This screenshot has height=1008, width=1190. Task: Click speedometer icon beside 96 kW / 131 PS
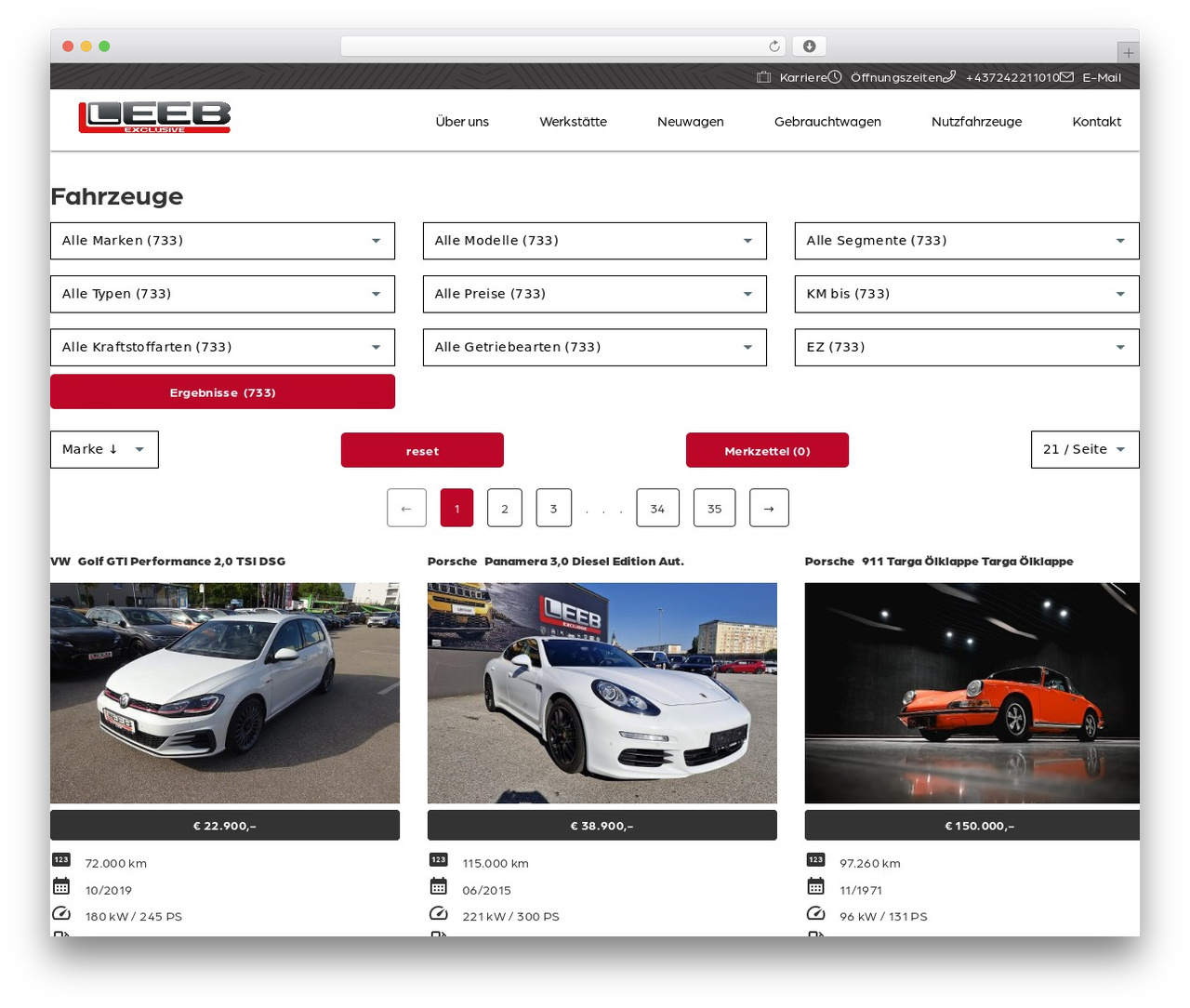point(816,913)
